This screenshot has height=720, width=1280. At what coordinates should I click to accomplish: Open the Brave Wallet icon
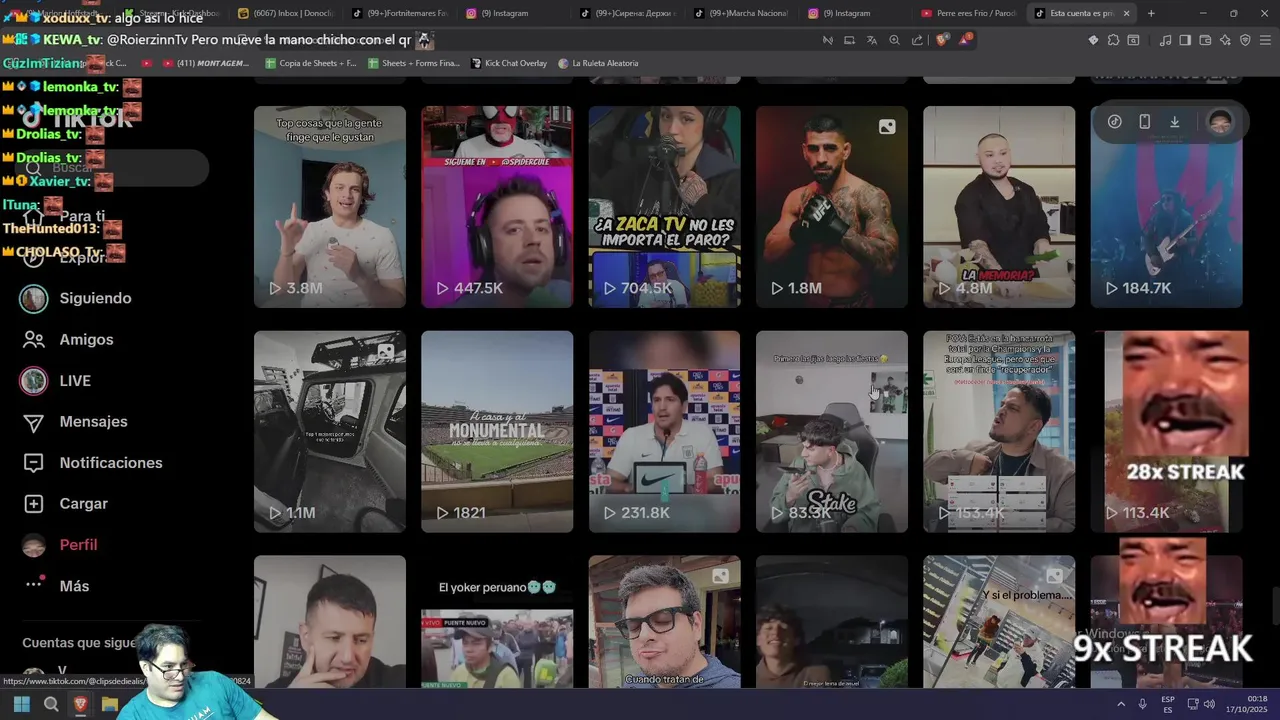(1205, 40)
